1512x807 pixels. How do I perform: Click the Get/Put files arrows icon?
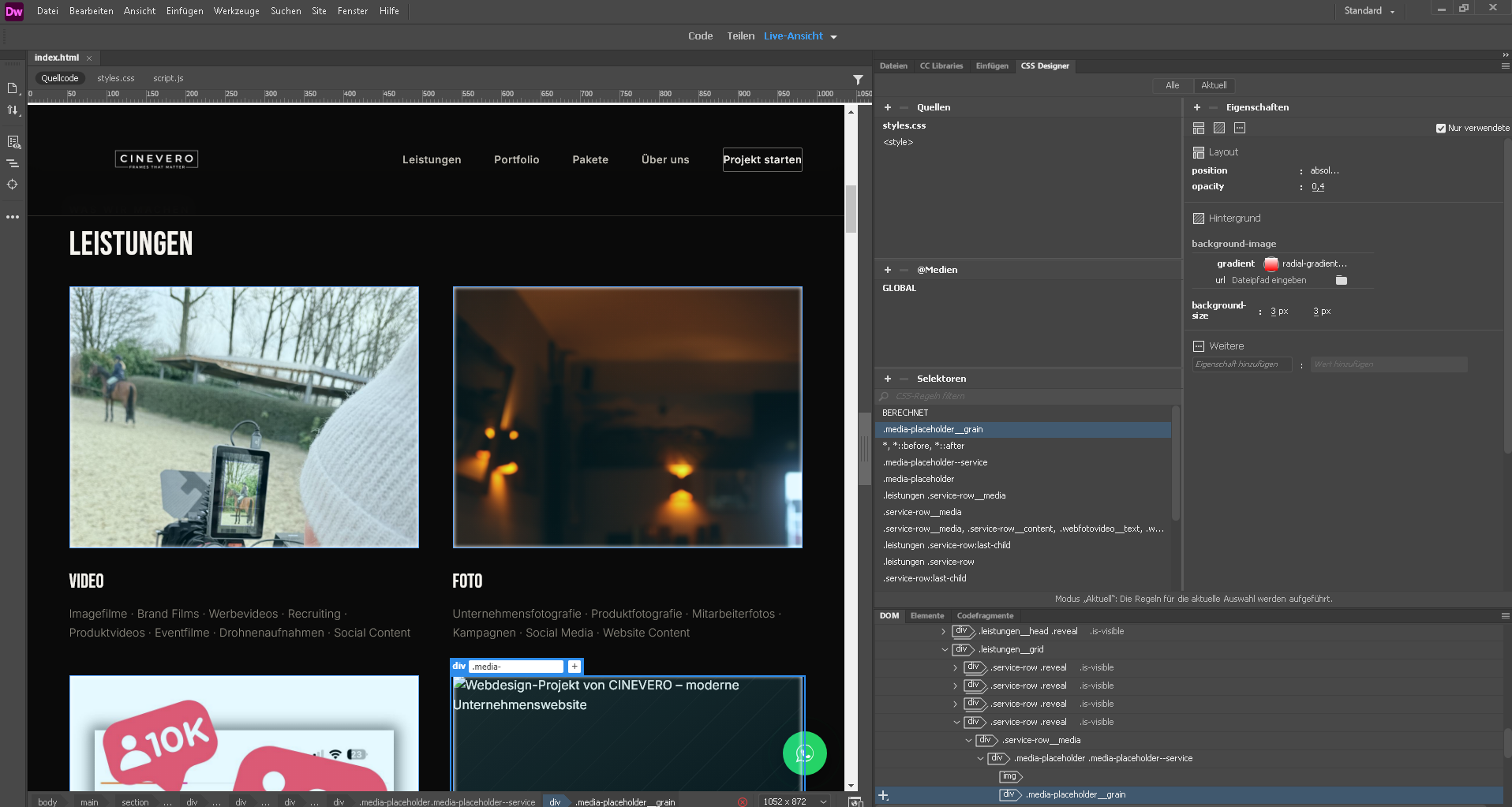(13, 110)
